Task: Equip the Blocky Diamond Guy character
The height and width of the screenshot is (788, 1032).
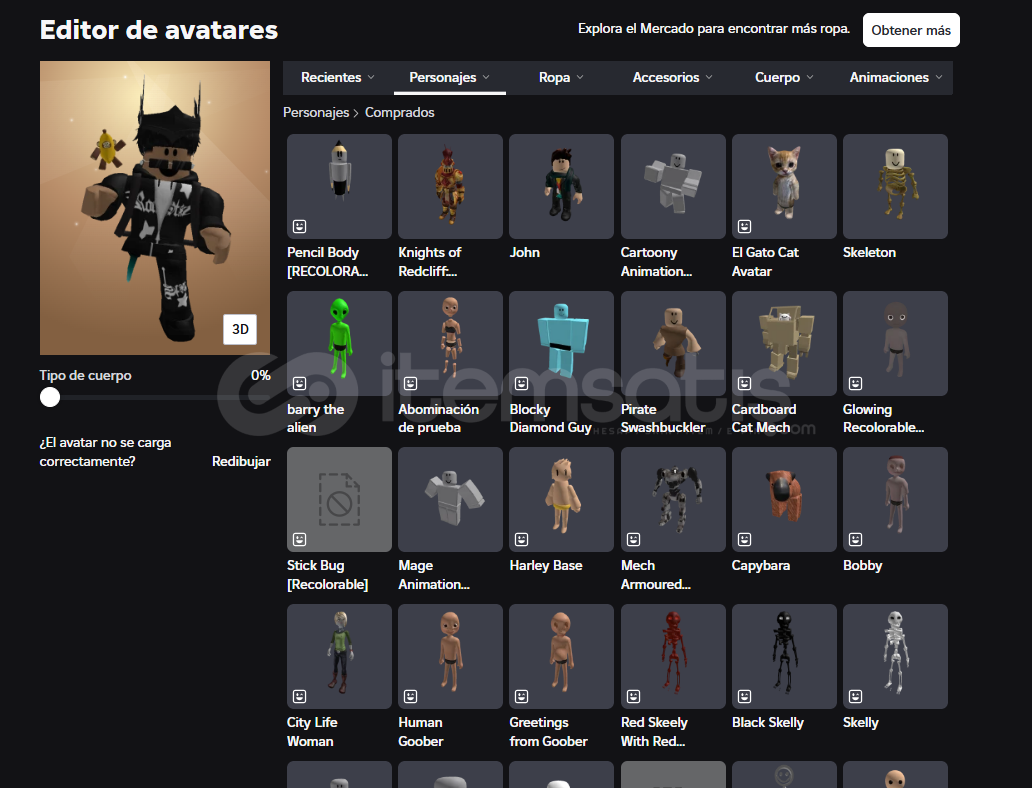Action: 561,343
